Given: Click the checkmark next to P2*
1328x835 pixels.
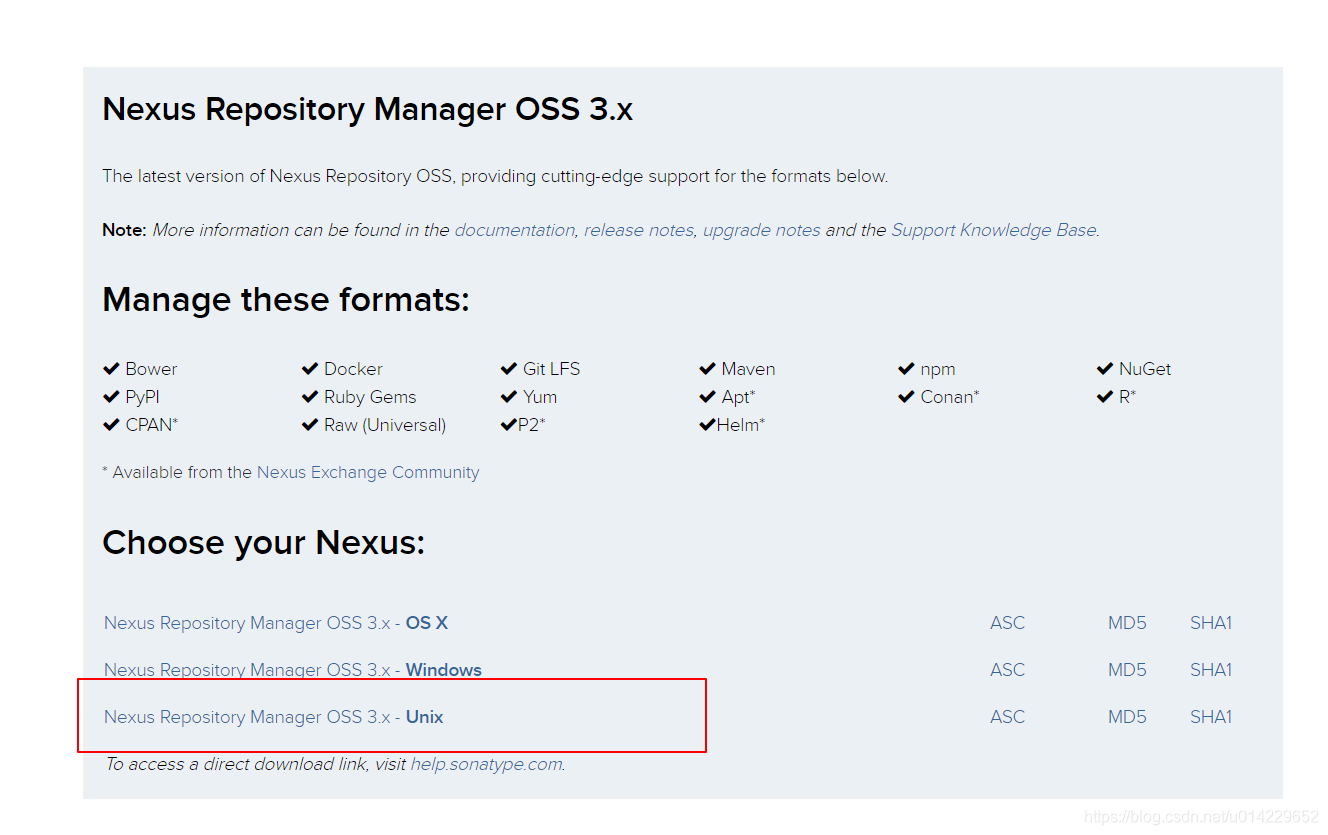Looking at the screenshot, I should pos(509,425).
